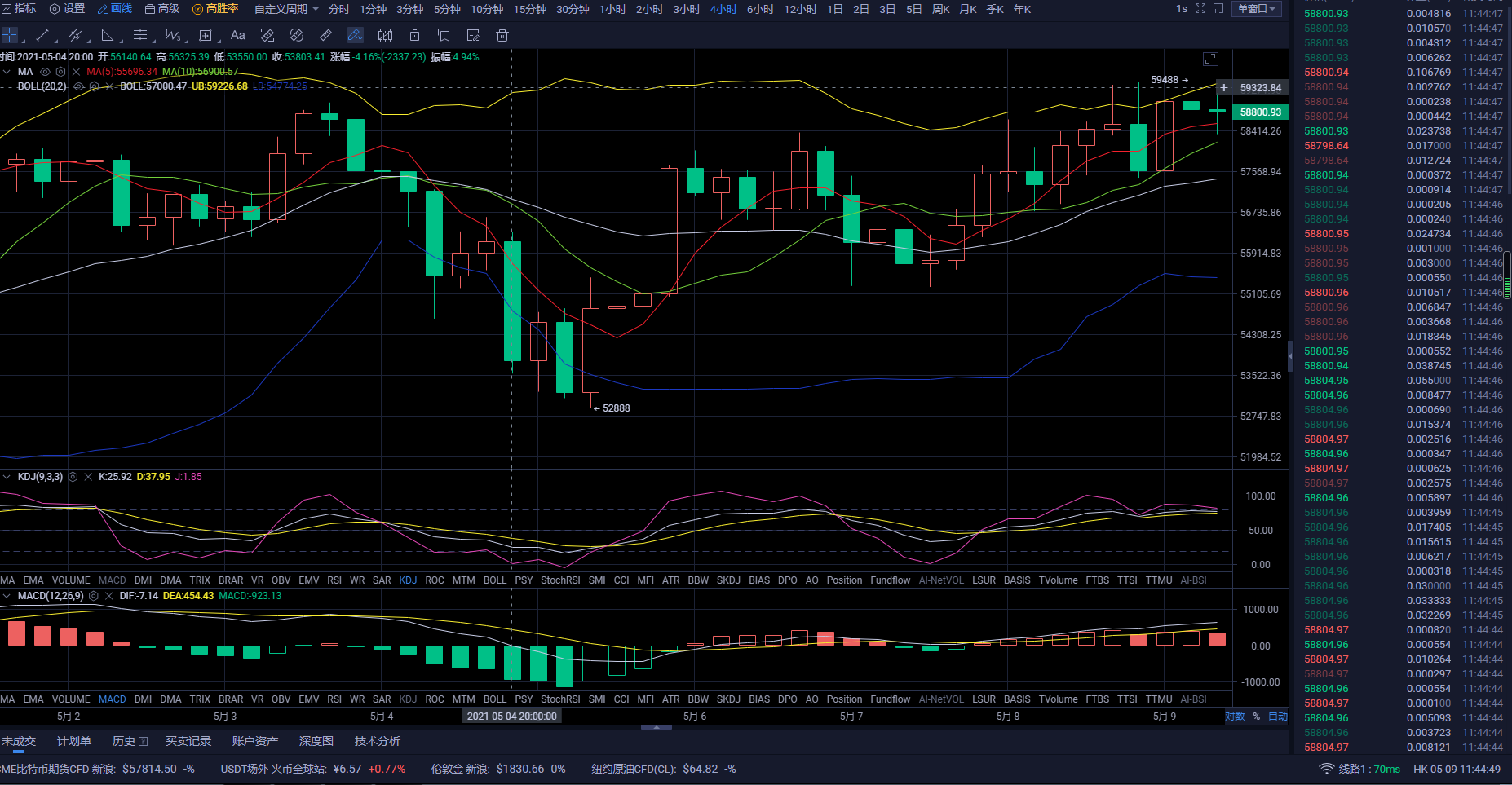Click the current price label 58800.93
This screenshot has width=1512, height=785.
1261,112
